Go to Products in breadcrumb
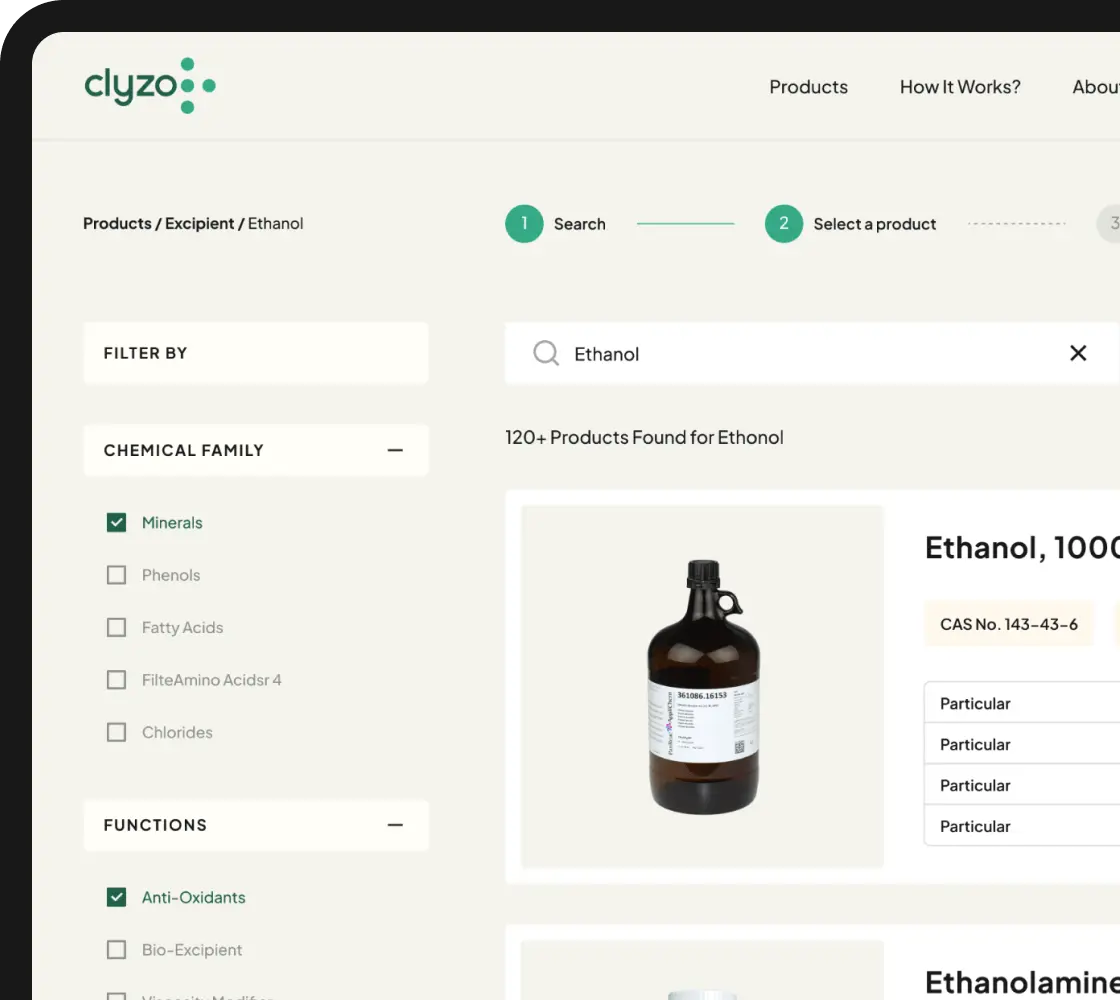Viewport: 1120px width, 1000px height. pos(117,224)
